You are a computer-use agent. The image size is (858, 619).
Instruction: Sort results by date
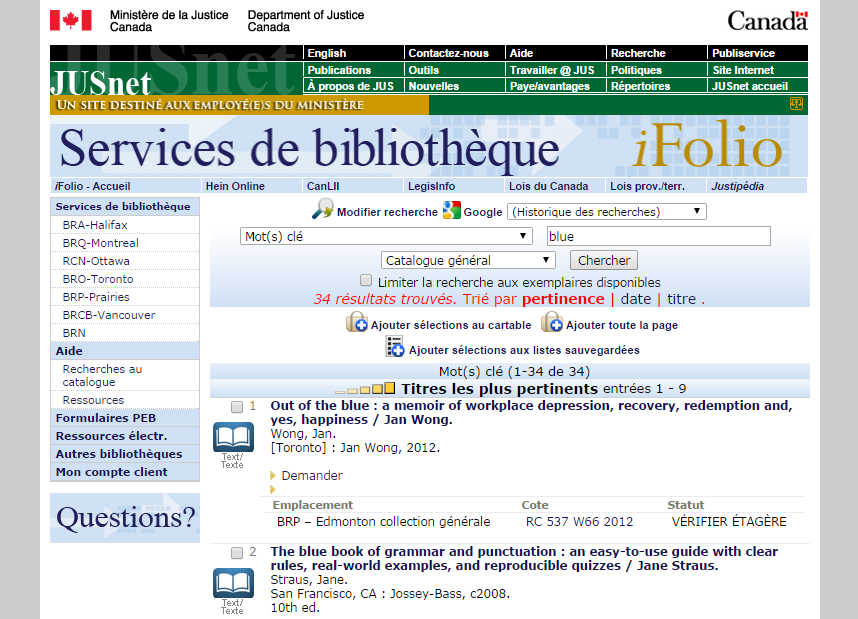coord(635,299)
